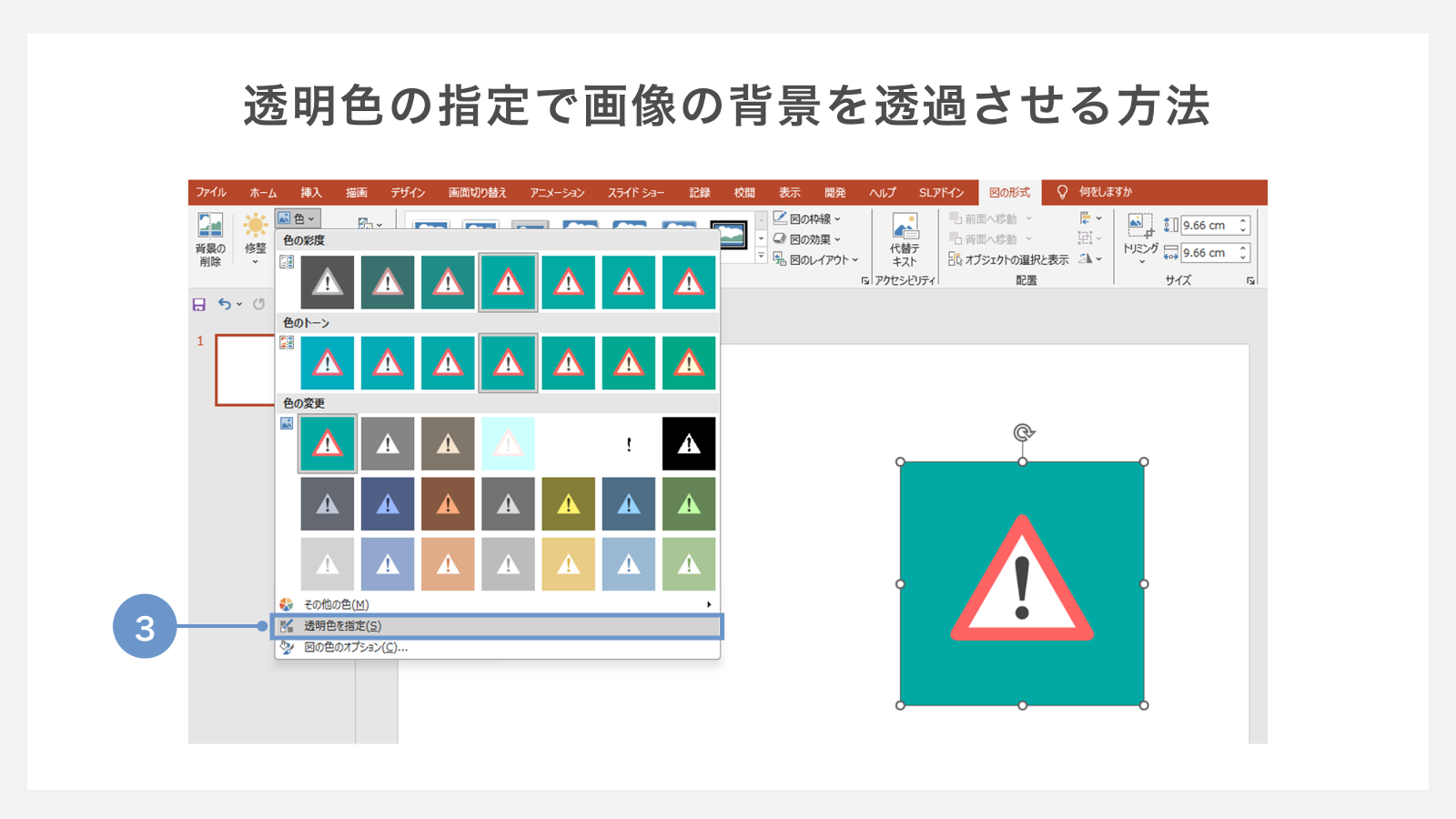This screenshot has width=1456, height=819.
Task: Select the light gold recolor swatch
Action: 569,564
